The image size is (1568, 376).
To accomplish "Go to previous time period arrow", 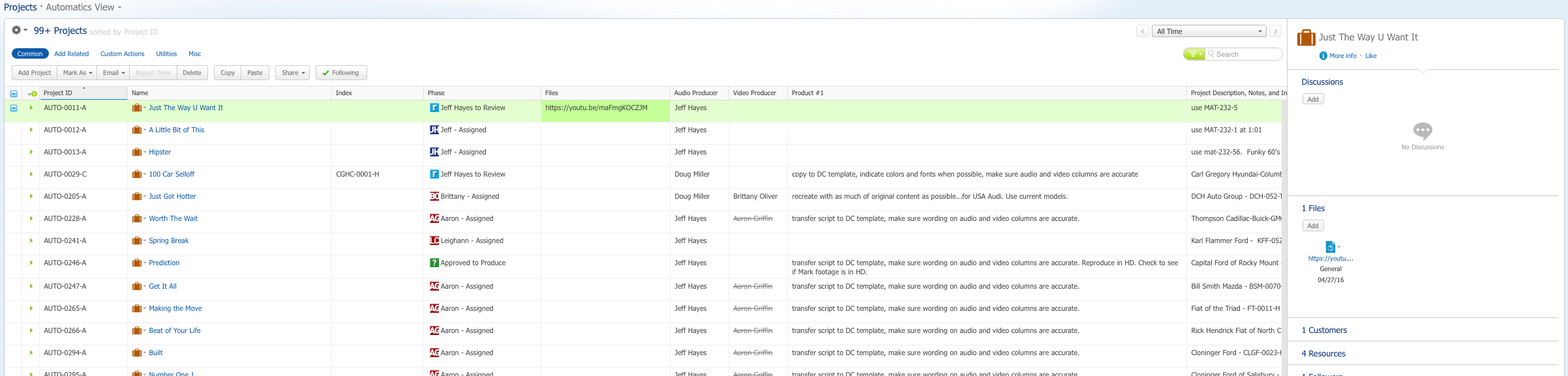I will pos(1143,31).
